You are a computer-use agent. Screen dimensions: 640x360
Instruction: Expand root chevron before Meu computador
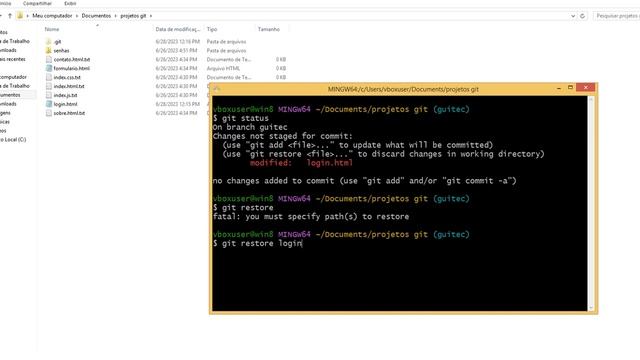[x=27, y=16]
